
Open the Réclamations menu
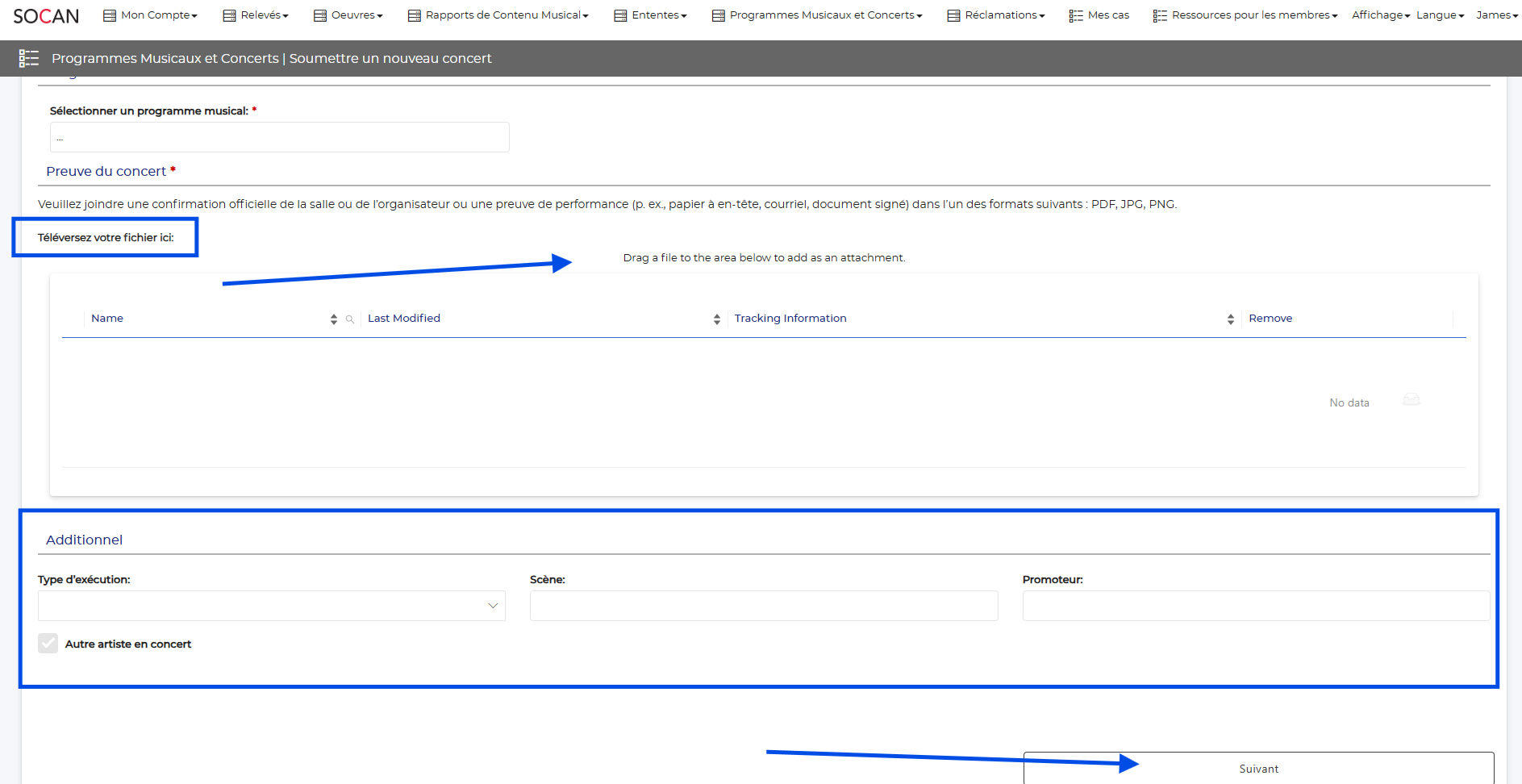(996, 15)
